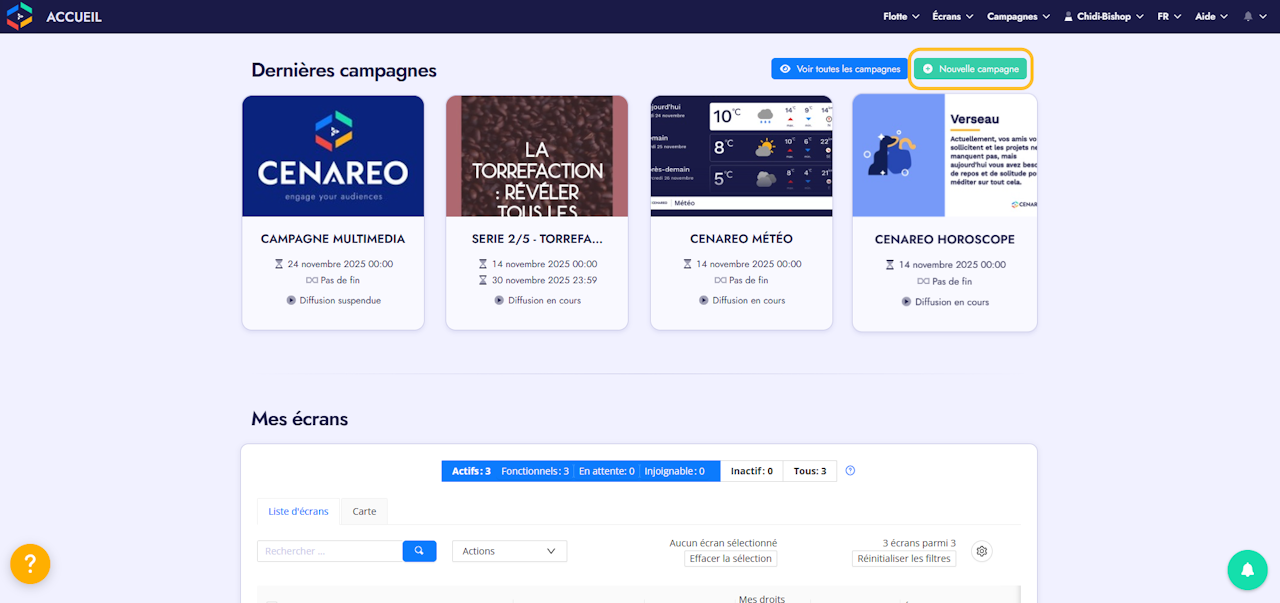Expand the Aide menu
The width and height of the screenshot is (1280, 603).
pos(1211,17)
